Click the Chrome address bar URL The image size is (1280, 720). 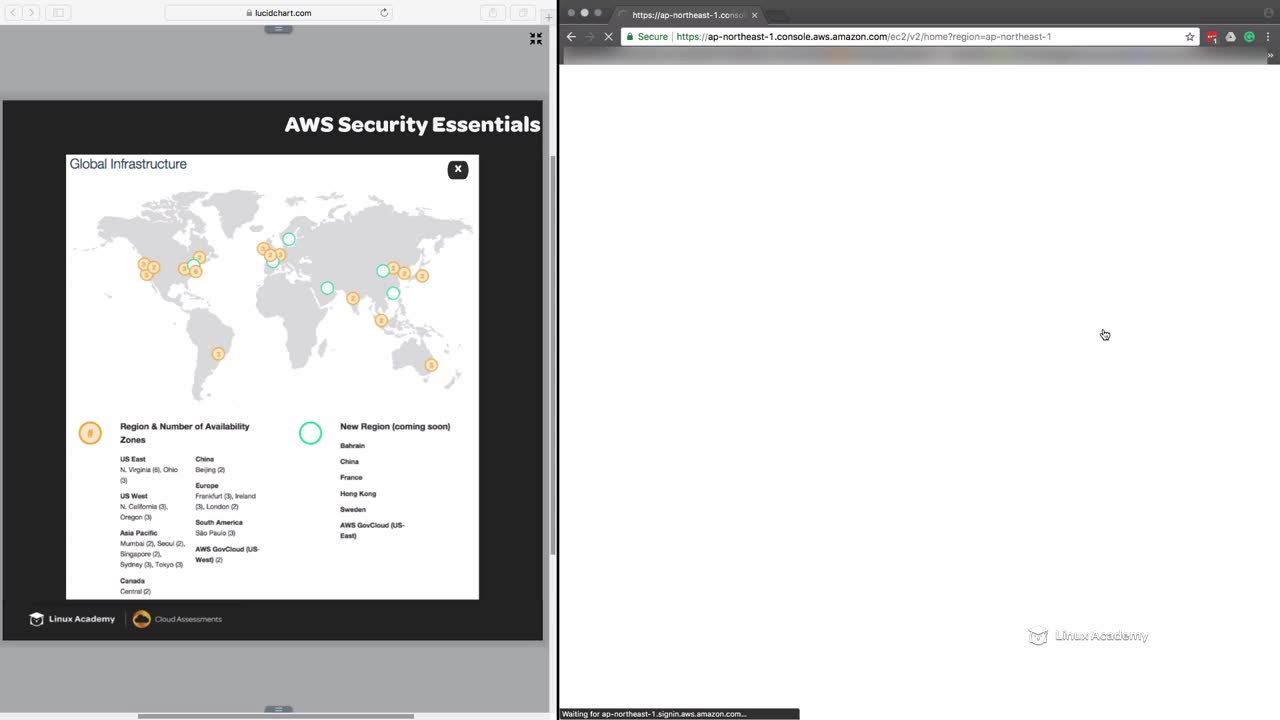coord(864,37)
